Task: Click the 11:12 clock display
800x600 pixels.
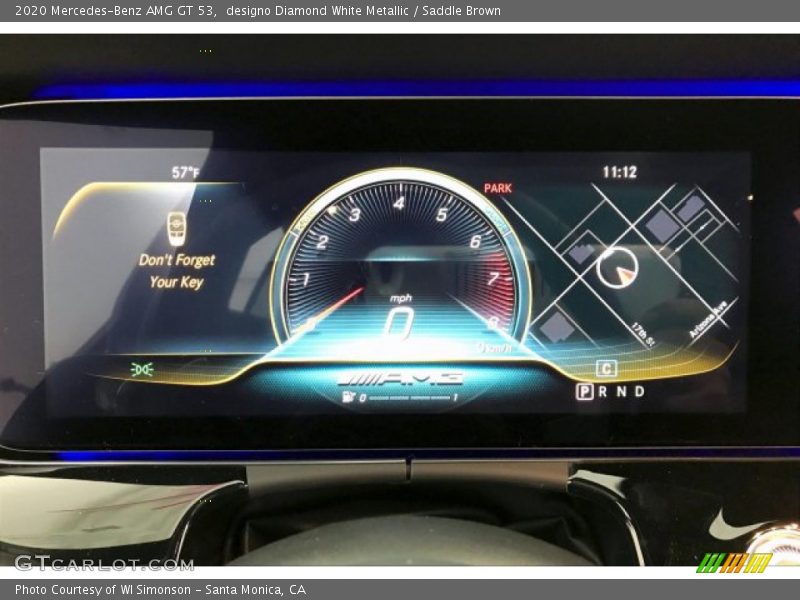Action: pyautogui.click(x=619, y=172)
